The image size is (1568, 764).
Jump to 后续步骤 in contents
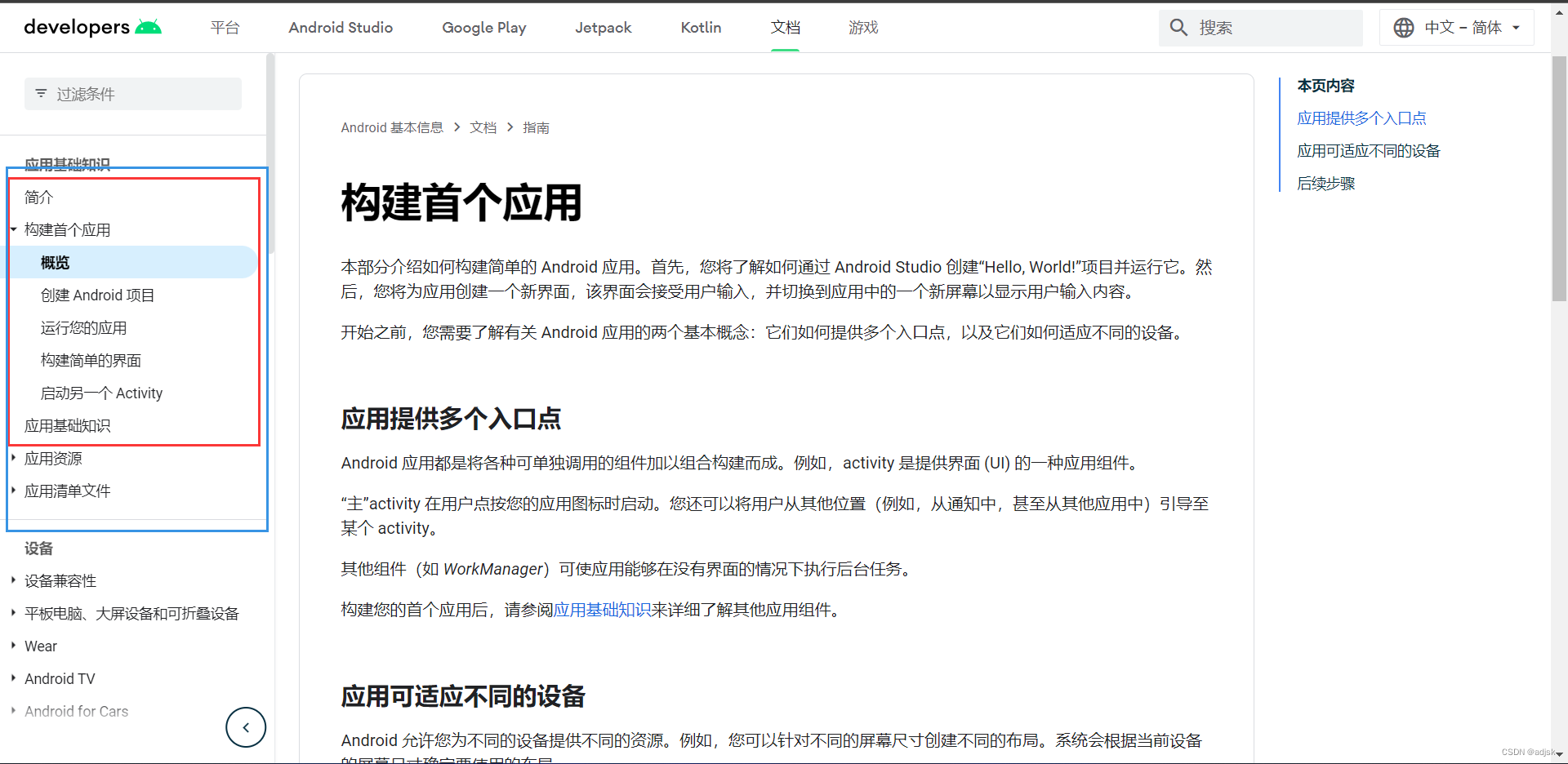point(1326,184)
